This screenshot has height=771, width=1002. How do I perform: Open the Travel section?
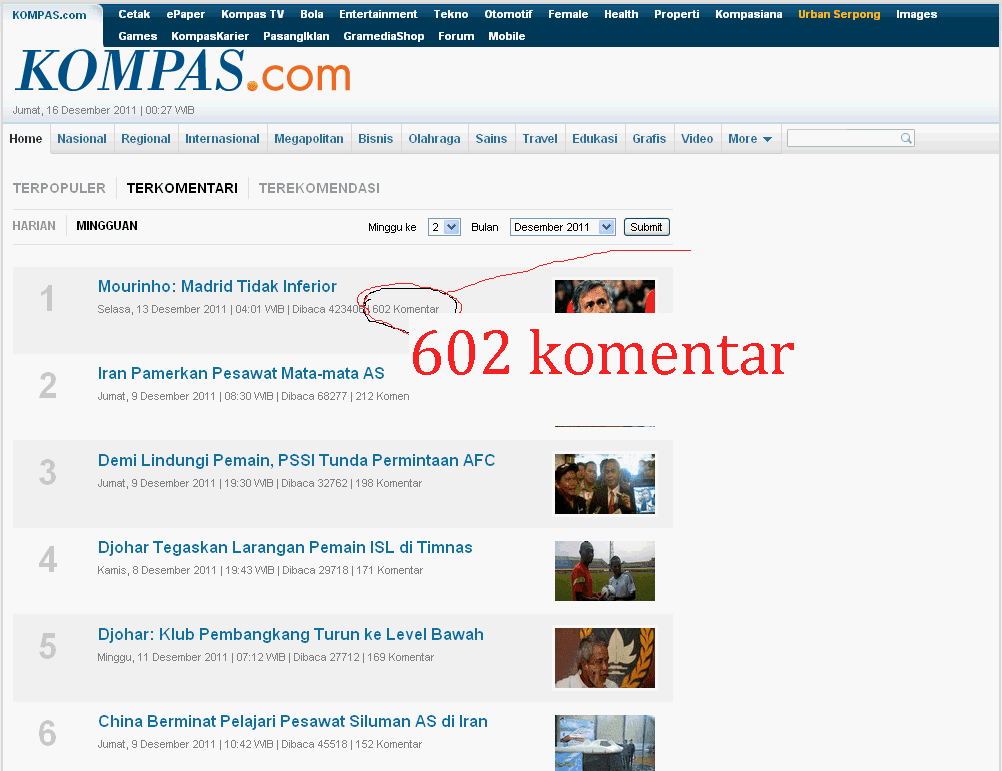[x=540, y=139]
